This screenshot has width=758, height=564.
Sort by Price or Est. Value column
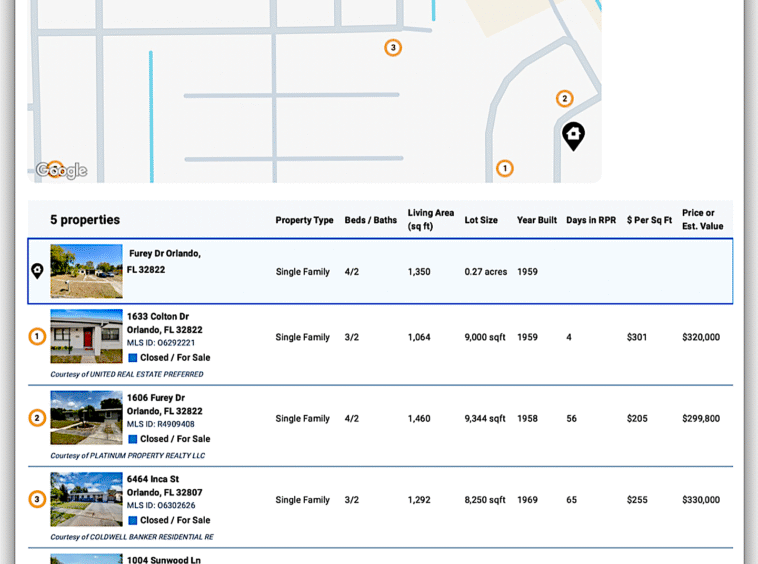click(x=702, y=219)
